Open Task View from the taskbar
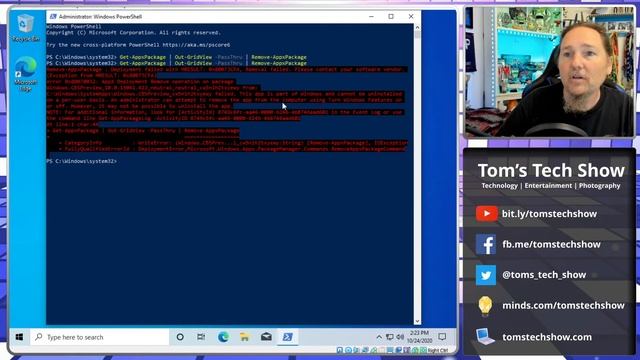The image size is (640, 360). 201,337
